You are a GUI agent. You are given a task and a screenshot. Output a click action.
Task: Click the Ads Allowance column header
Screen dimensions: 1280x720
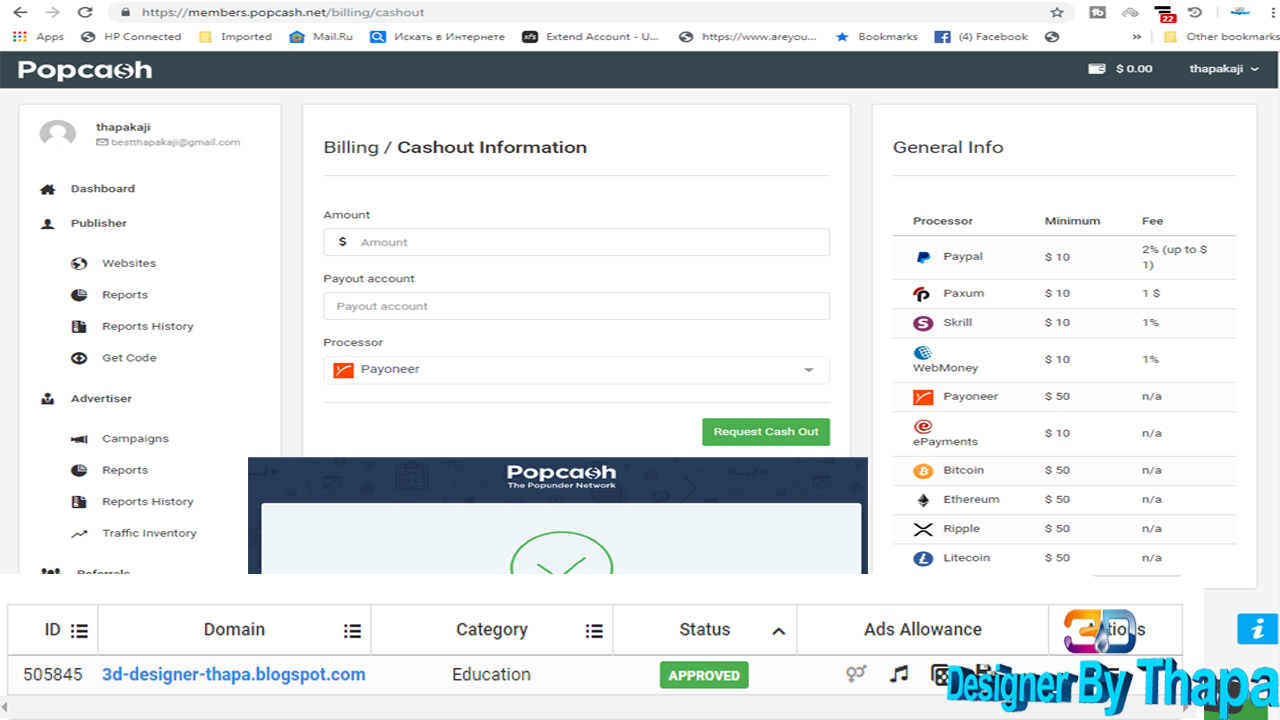click(x=923, y=630)
